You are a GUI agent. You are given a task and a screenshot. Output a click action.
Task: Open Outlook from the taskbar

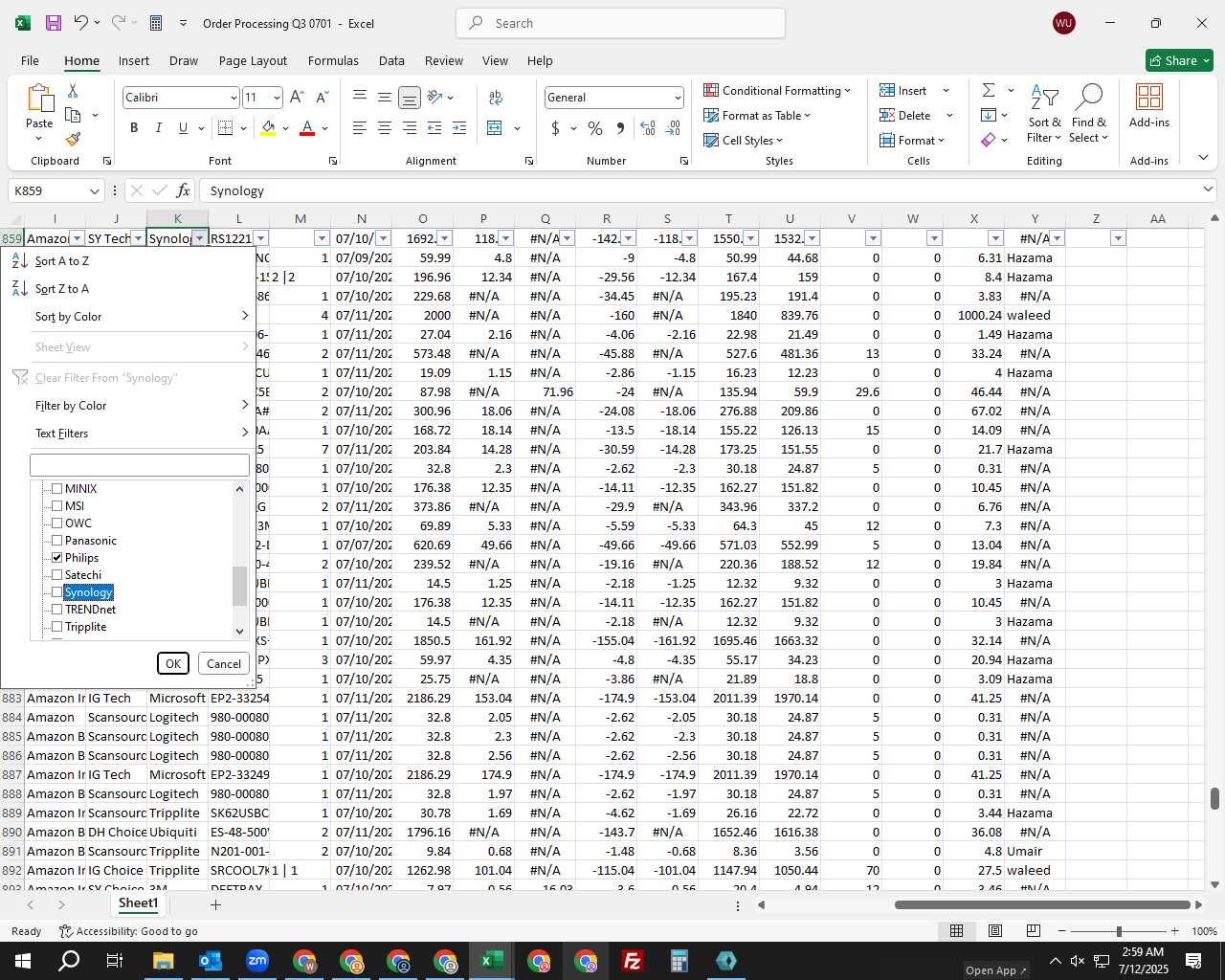coord(210,961)
